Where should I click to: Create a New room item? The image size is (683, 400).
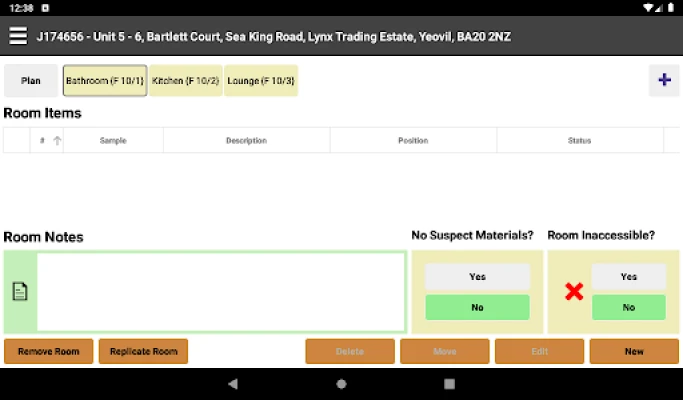pos(634,351)
